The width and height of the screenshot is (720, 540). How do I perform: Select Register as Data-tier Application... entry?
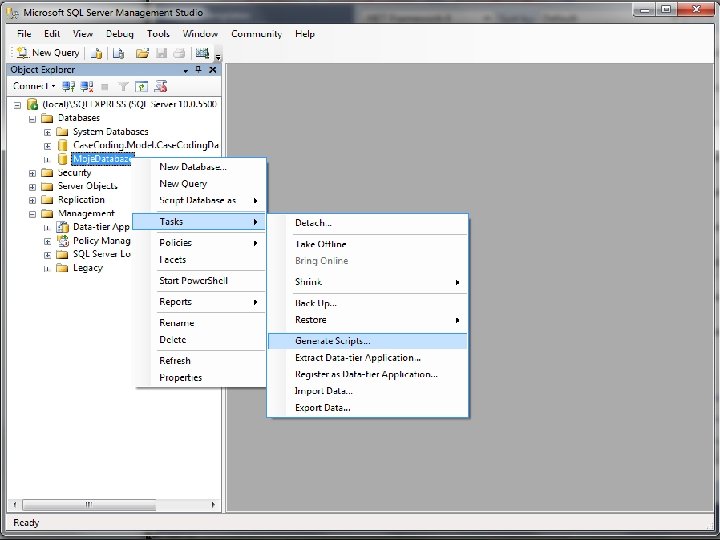point(367,374)
